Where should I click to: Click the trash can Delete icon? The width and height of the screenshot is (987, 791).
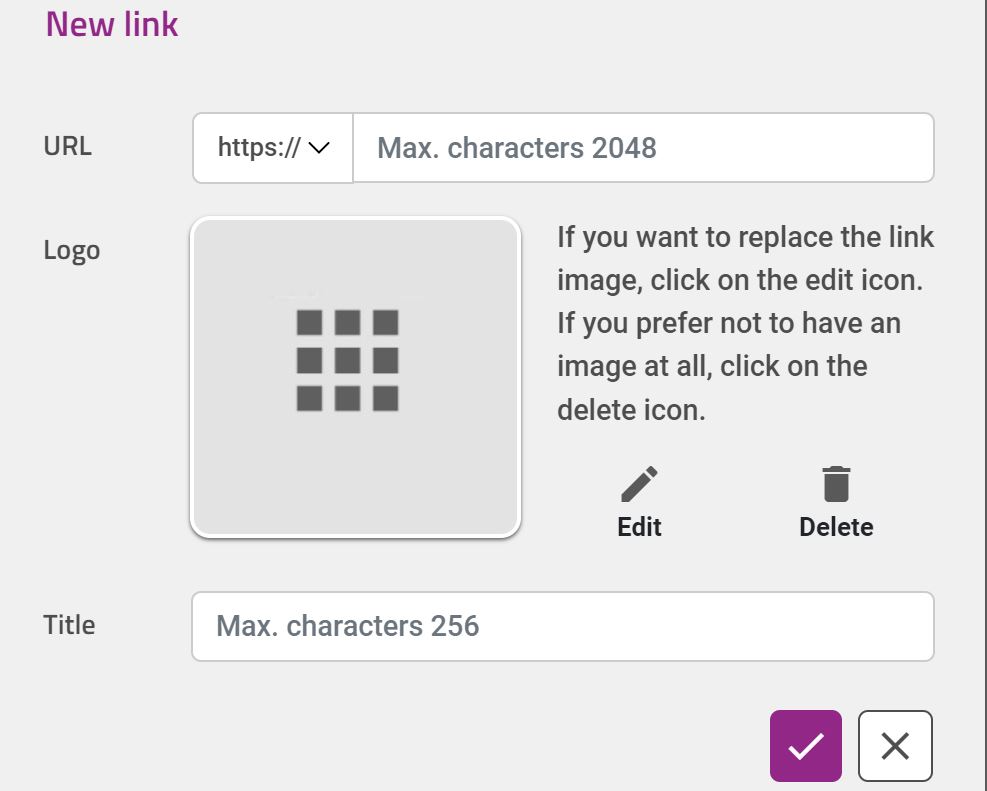(836, 484)
